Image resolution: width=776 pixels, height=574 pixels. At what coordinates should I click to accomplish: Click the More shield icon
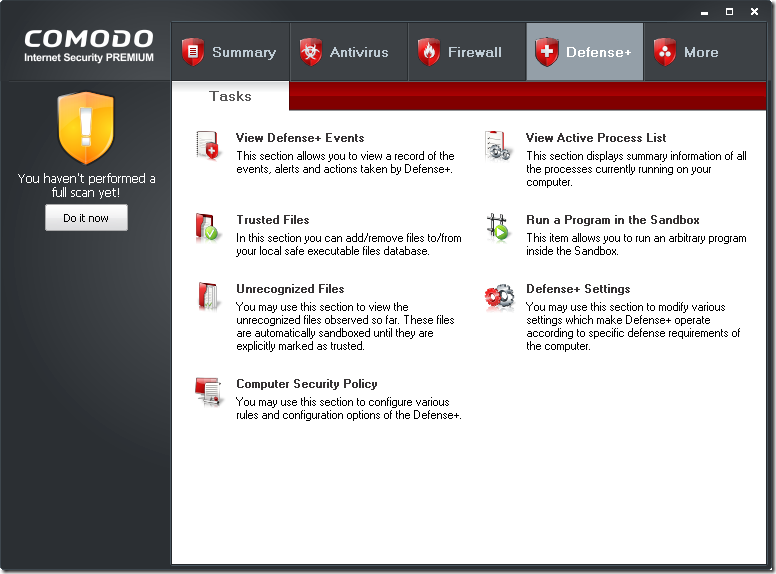(665, 52)
